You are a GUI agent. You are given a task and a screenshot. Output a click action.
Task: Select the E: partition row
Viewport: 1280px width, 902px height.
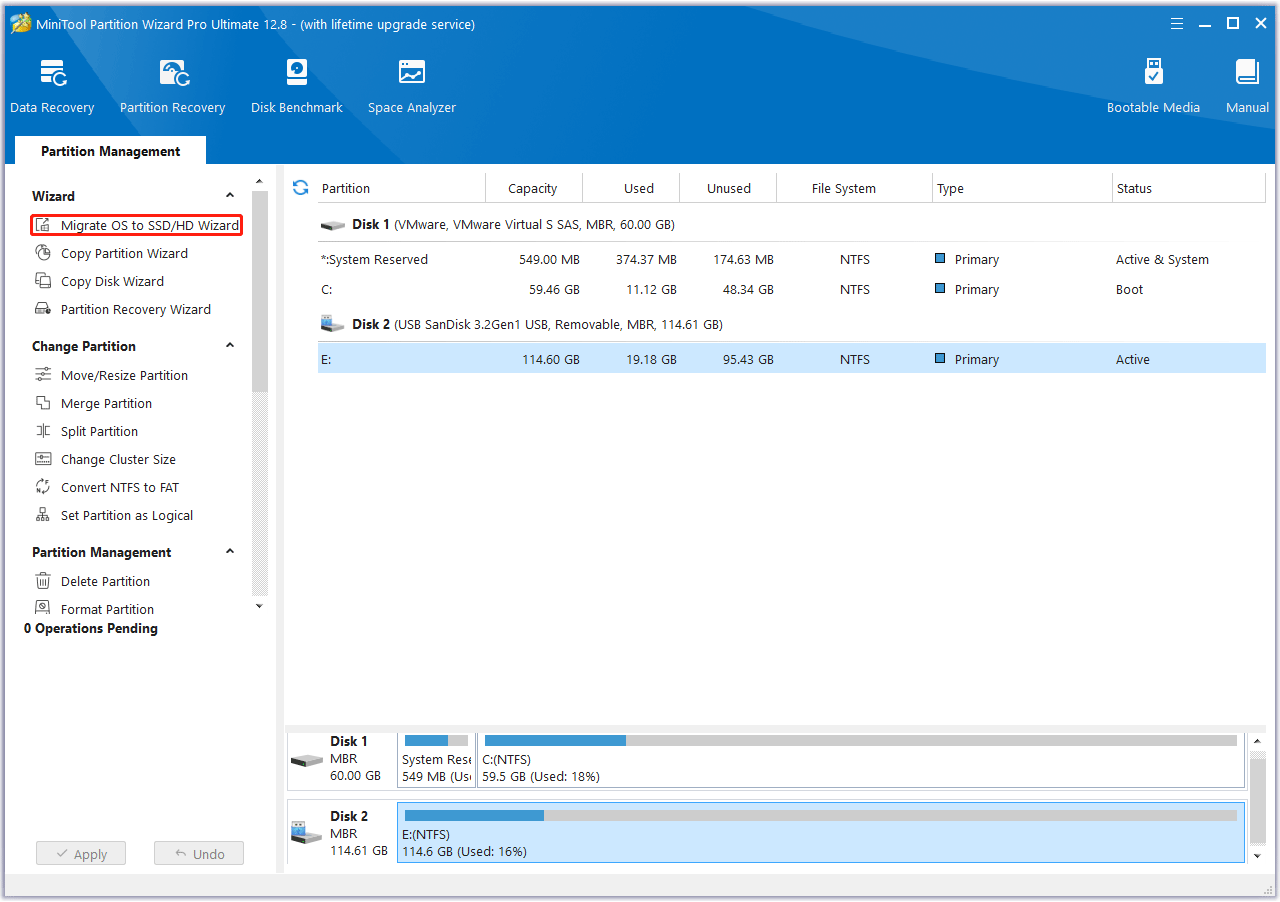tap(600, 358)
